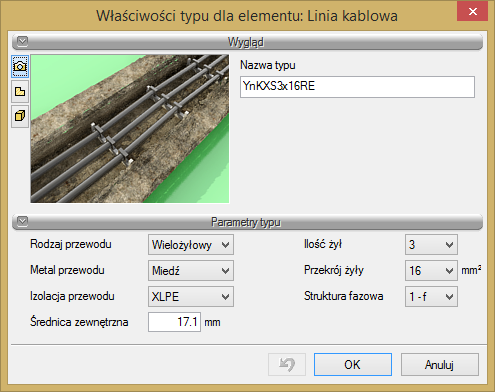Collapse the Wygląd section
The width and height of the screenshot is (495, 392).
coord(22,41)
